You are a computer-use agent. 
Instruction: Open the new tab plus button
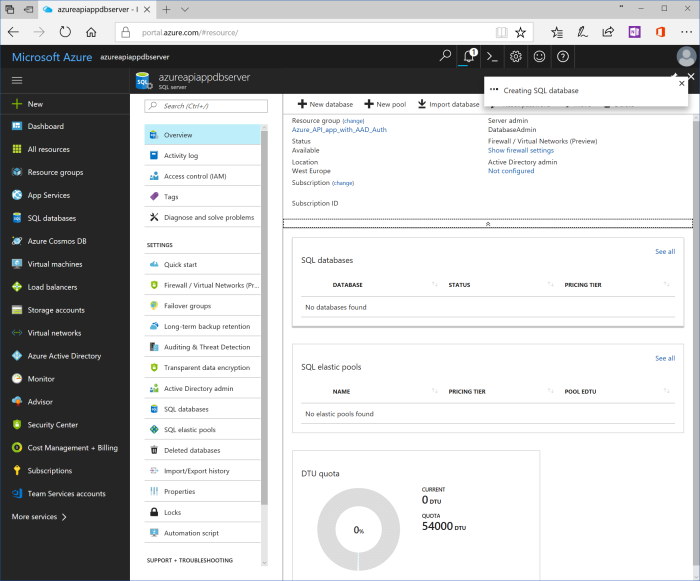pos(166,9)
